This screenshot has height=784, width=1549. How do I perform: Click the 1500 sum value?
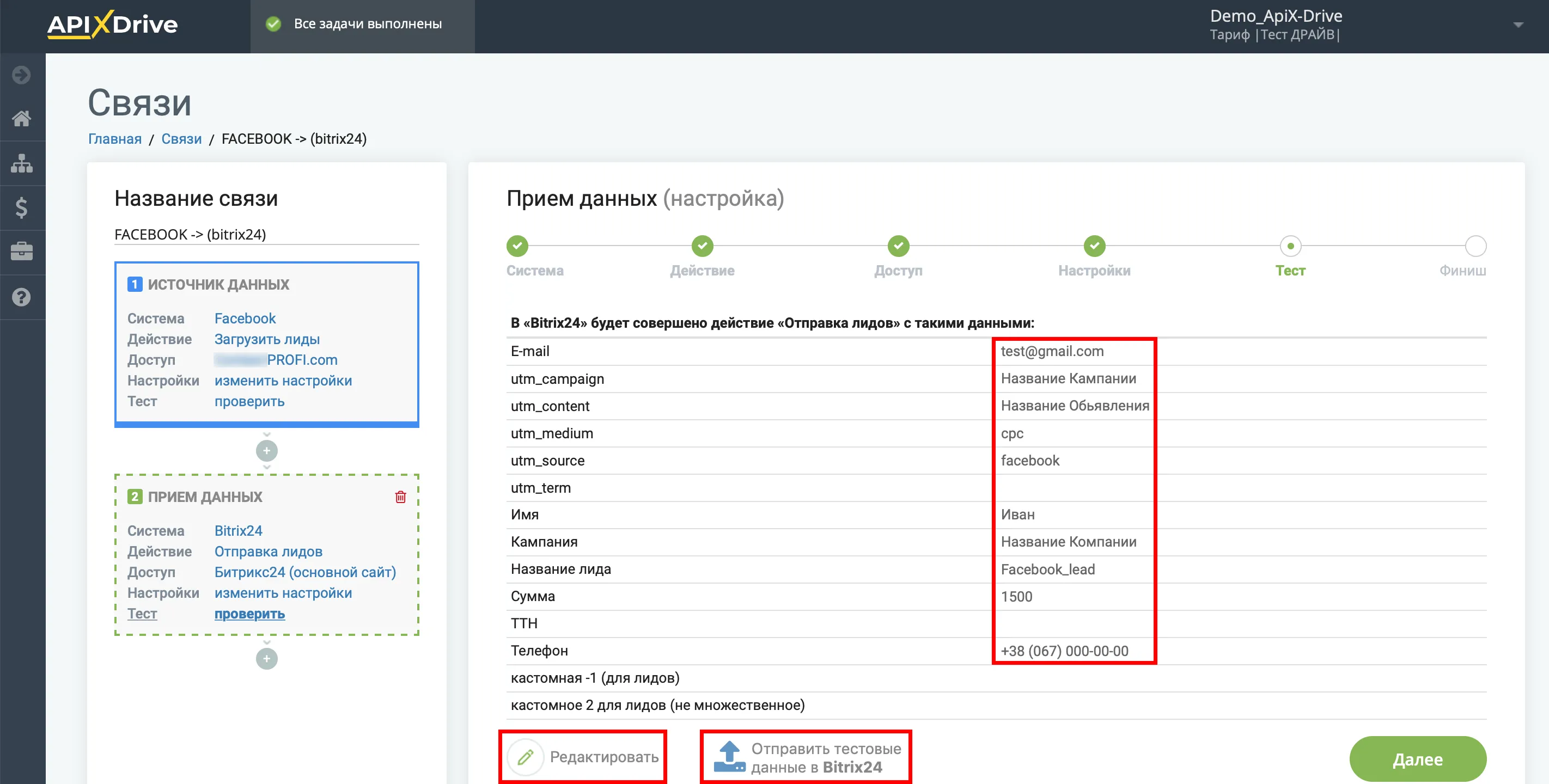1016,596
